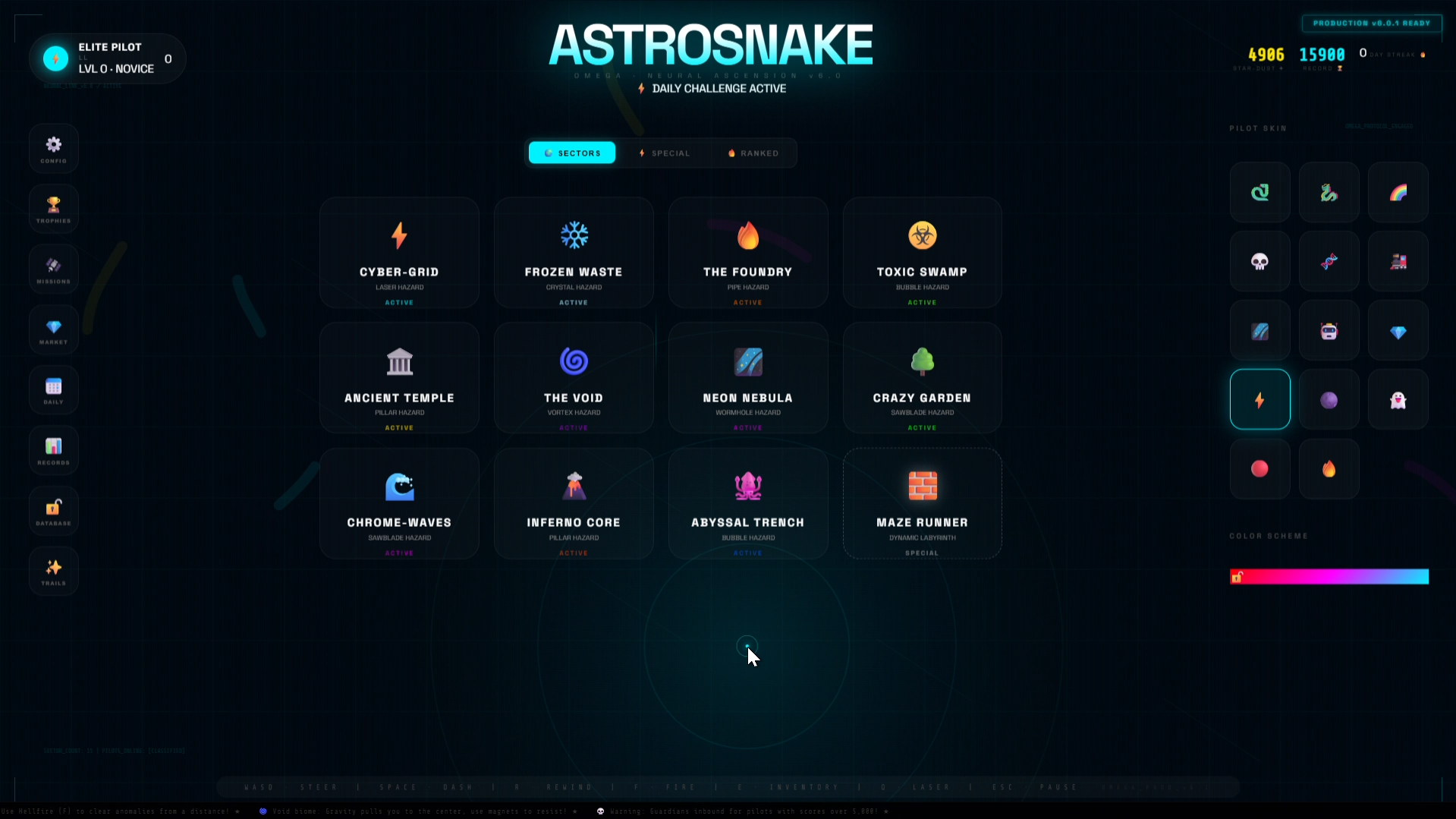Select the dragon pilot skin

click(1329, 193)
